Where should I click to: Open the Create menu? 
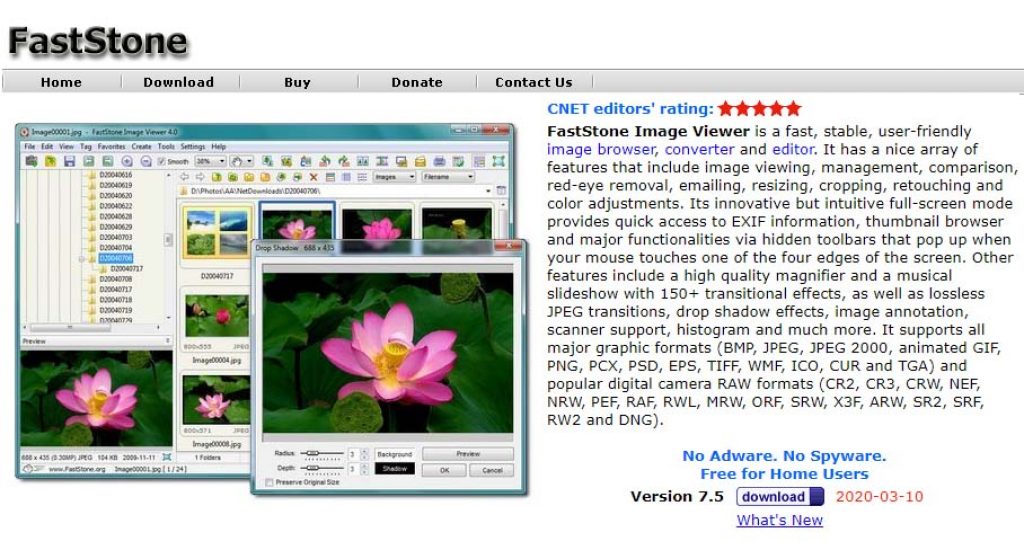pos(141,147)
